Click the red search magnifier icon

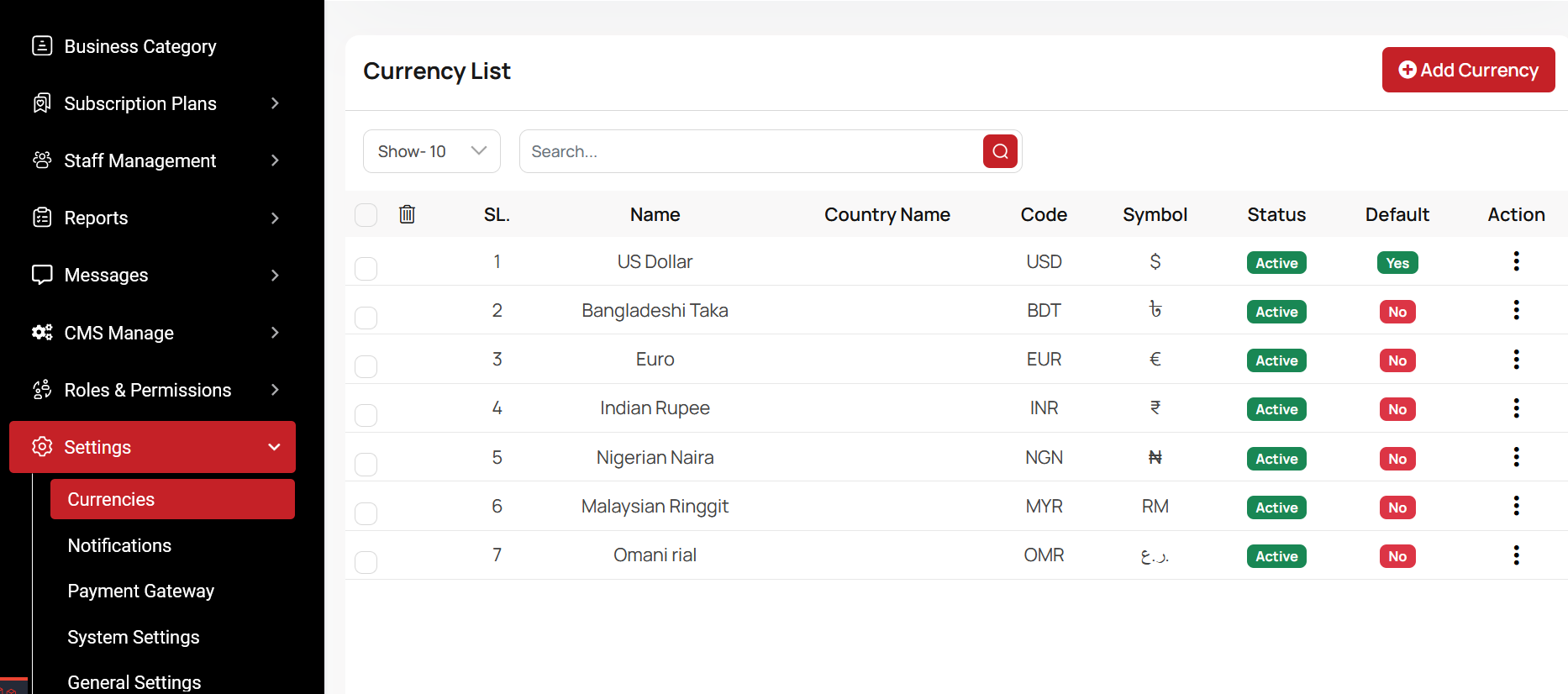click(x=1000, y=151)
